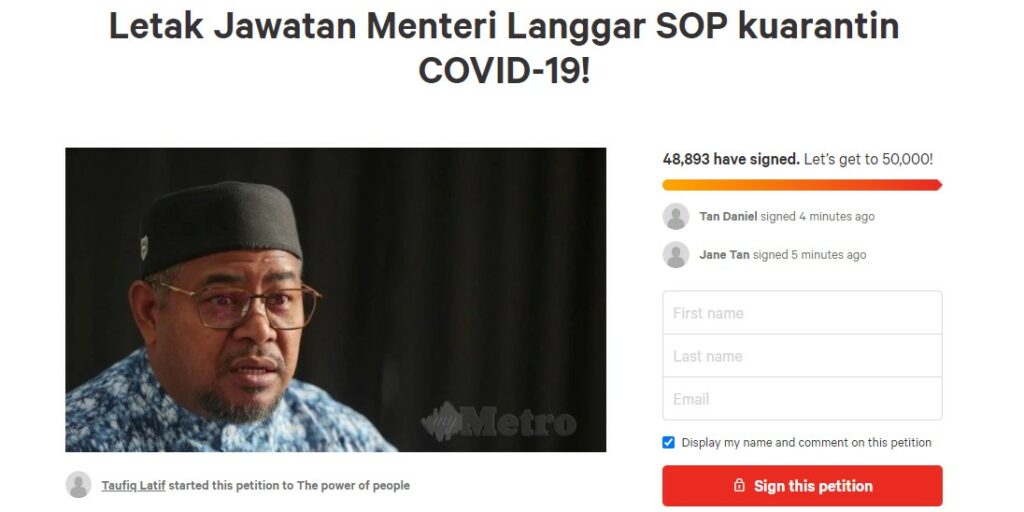Click the Display my name label text
The height and width of the screenshot is (512, 1024).
pyautogui.click(x=807, y=442)
